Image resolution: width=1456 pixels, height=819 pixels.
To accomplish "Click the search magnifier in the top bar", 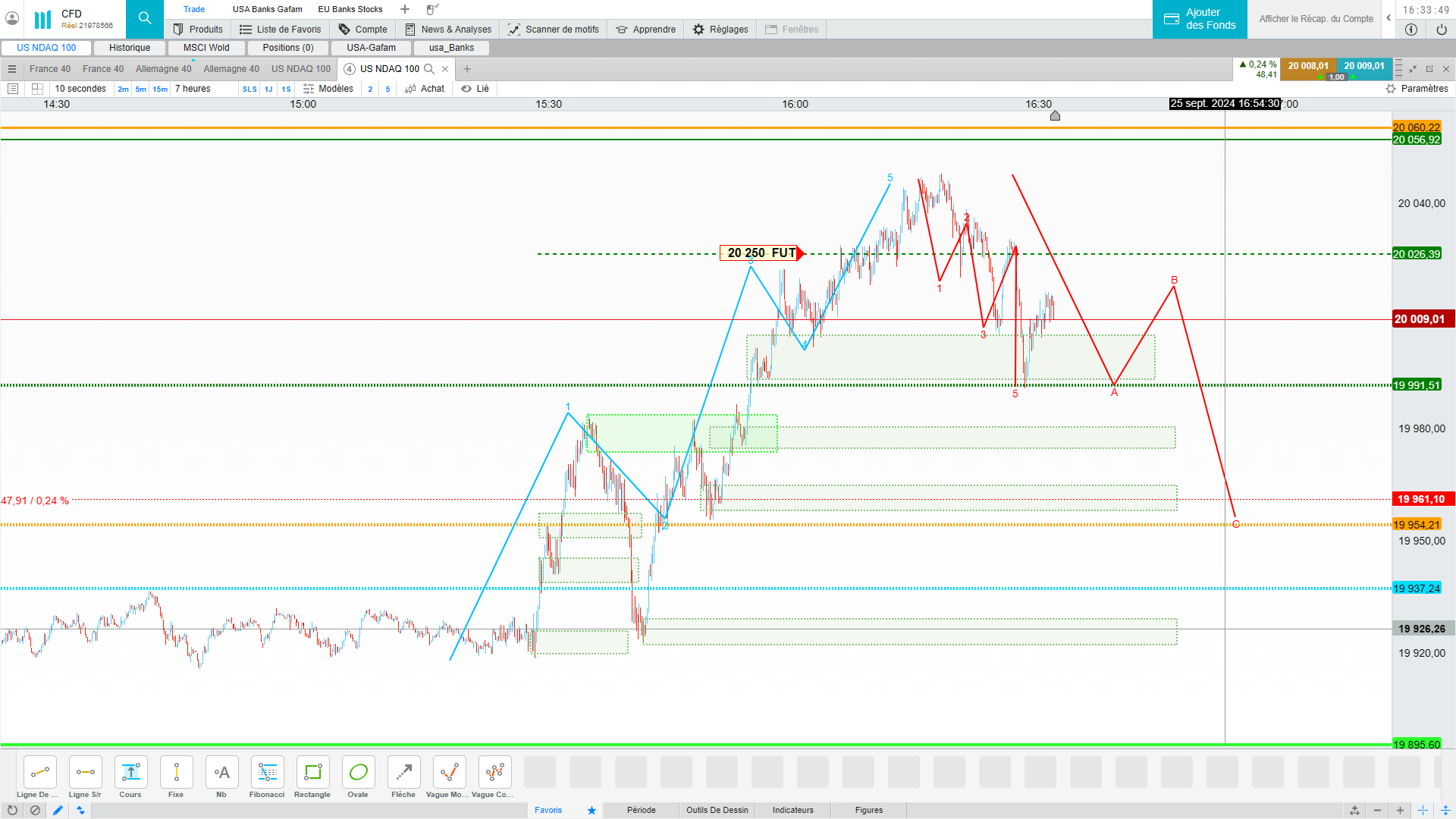I will [x=144, y=18].
